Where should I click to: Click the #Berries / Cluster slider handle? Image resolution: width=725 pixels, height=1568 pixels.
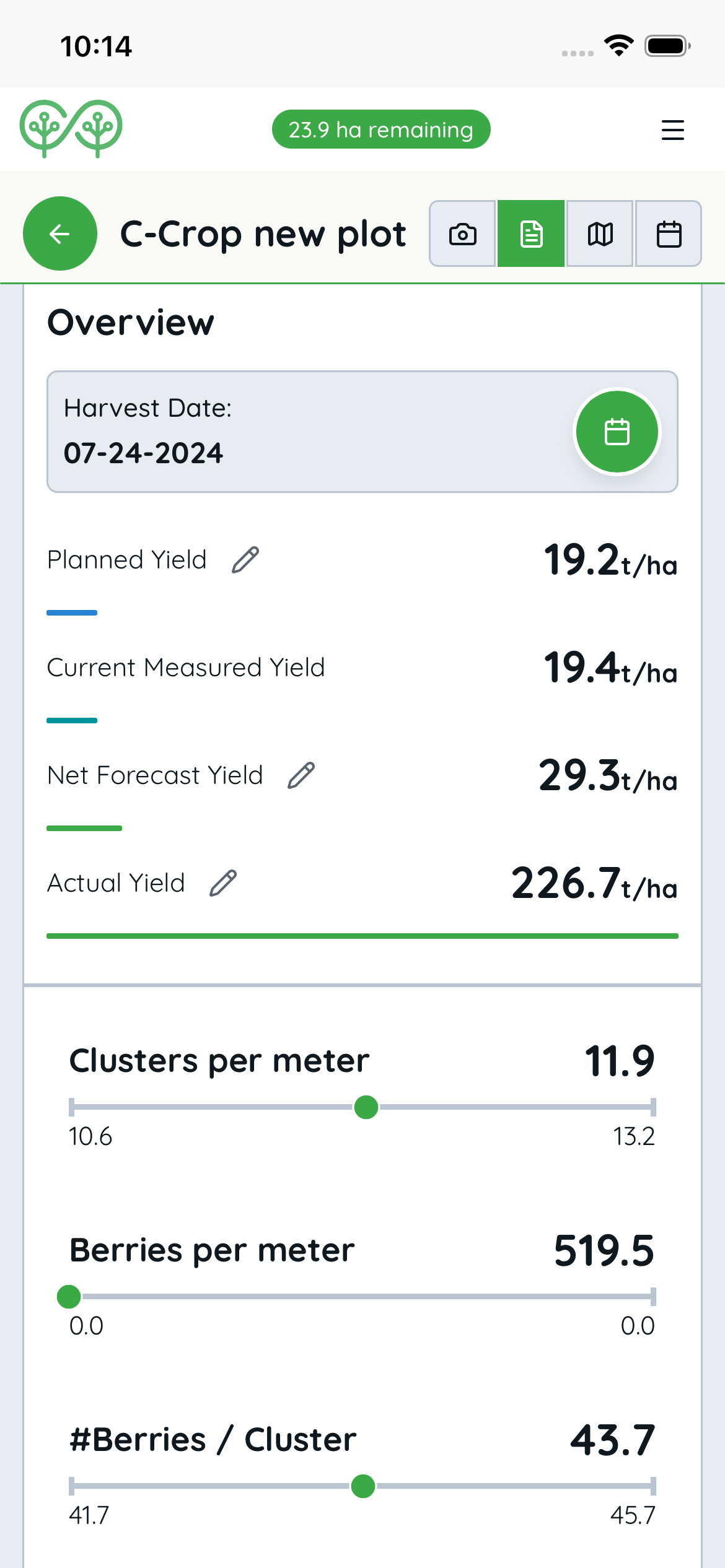(x=363, y=1486)
